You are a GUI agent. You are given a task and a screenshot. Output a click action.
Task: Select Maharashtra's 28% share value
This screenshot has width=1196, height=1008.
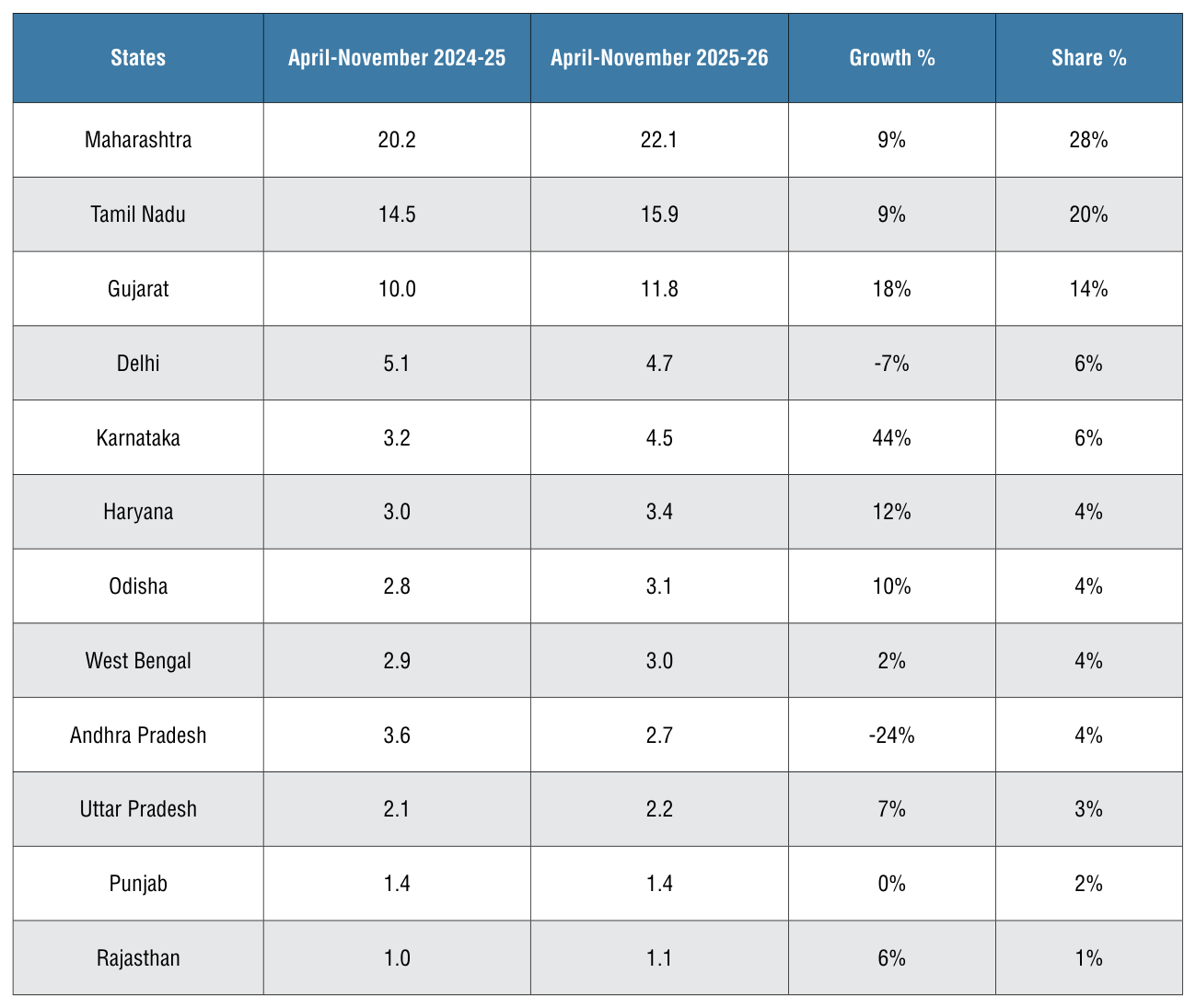tap(1089, 140)
